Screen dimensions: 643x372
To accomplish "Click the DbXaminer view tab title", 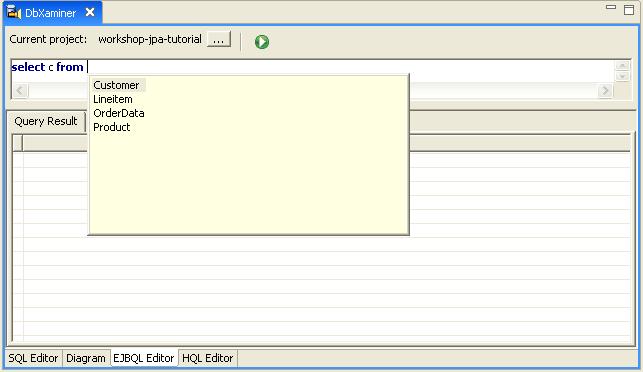I will click(50, 13).
